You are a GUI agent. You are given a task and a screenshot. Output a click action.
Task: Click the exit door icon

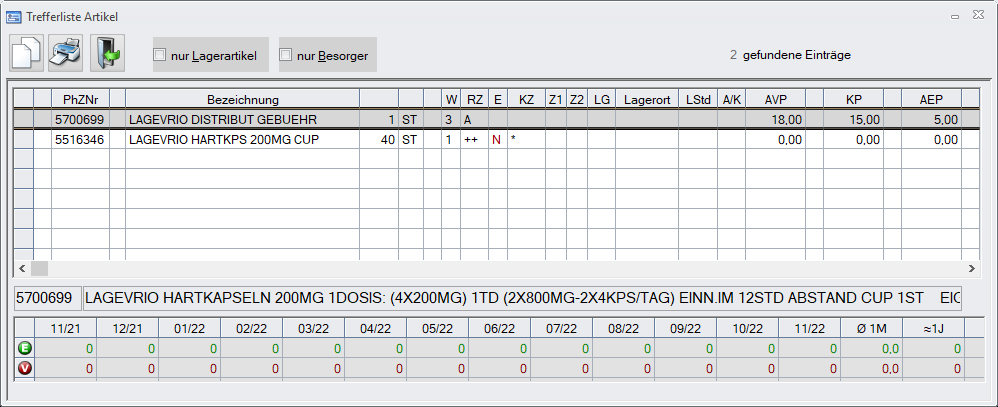[x=106, y=53]
